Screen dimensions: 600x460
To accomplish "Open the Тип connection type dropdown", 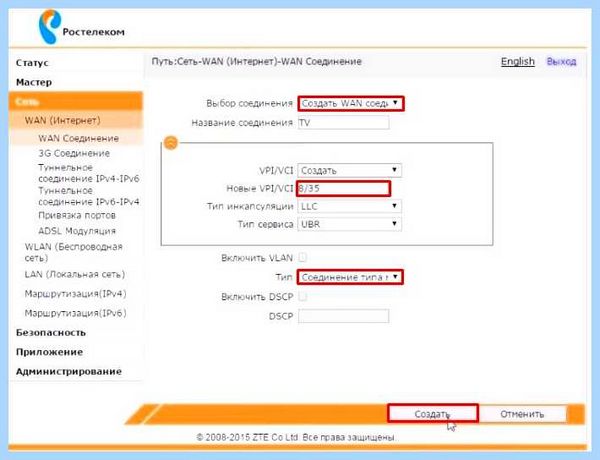I will [x=350, y=277].
